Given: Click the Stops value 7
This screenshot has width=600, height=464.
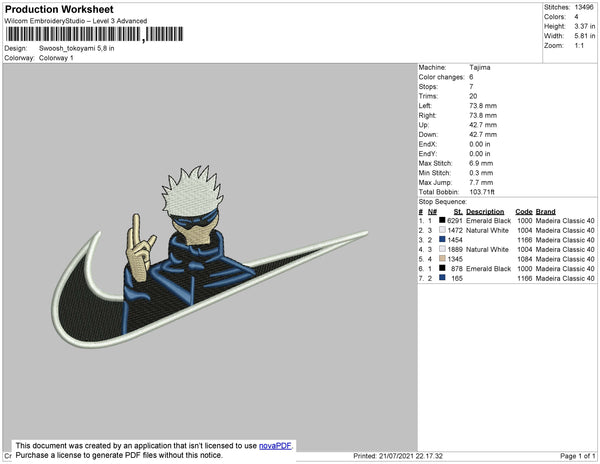Looking at the screenshot, I should point(471,86).
